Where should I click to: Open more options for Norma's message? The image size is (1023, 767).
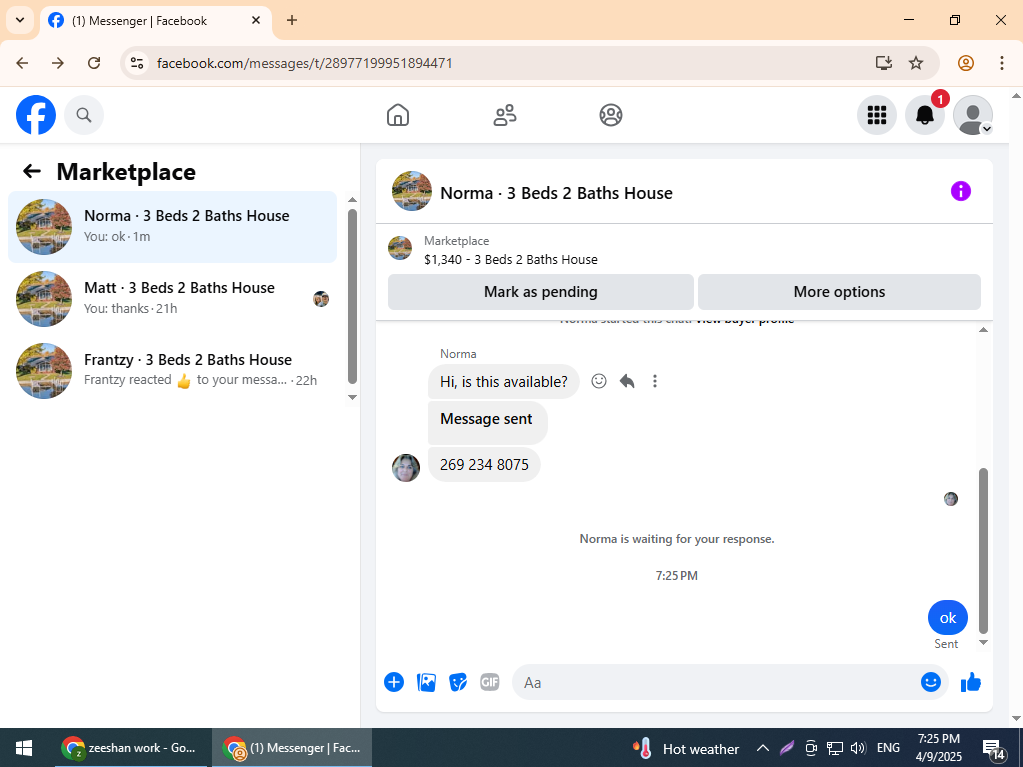point(655,381)
